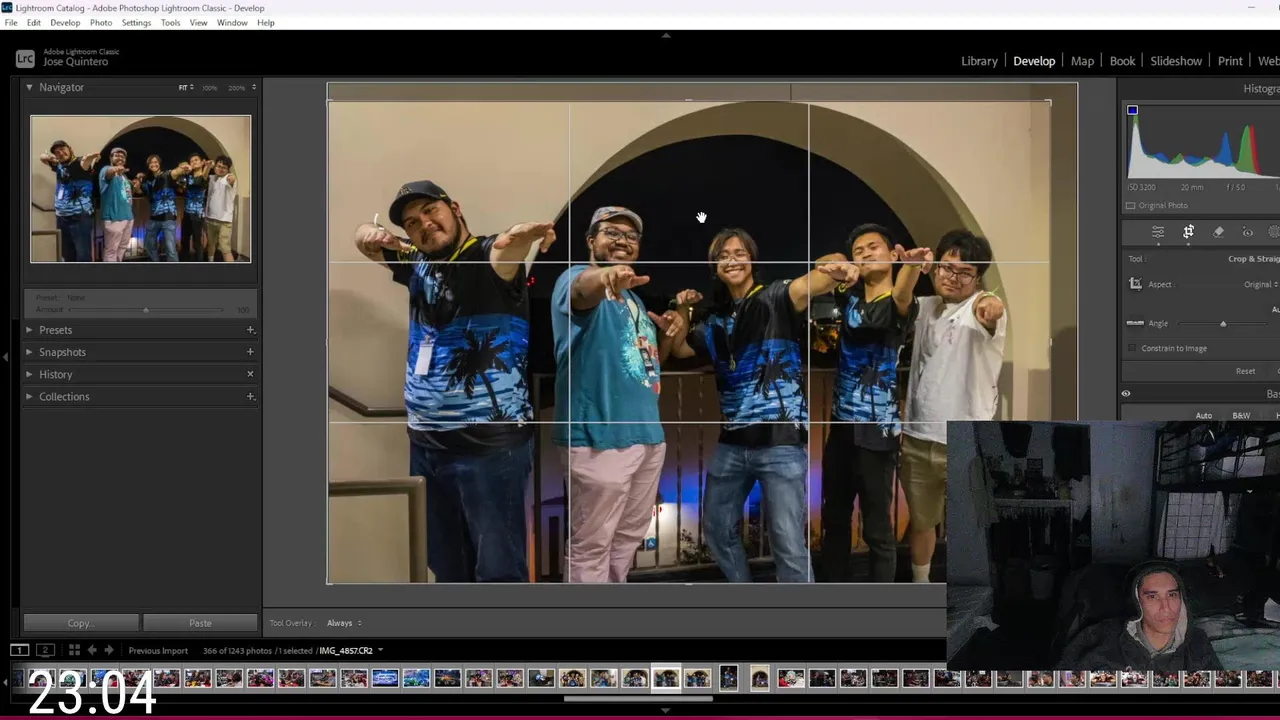Viewport: 1280px width, 720px height.
Task: Open the Aspect Original dropdown
Action: point(1261,284)
